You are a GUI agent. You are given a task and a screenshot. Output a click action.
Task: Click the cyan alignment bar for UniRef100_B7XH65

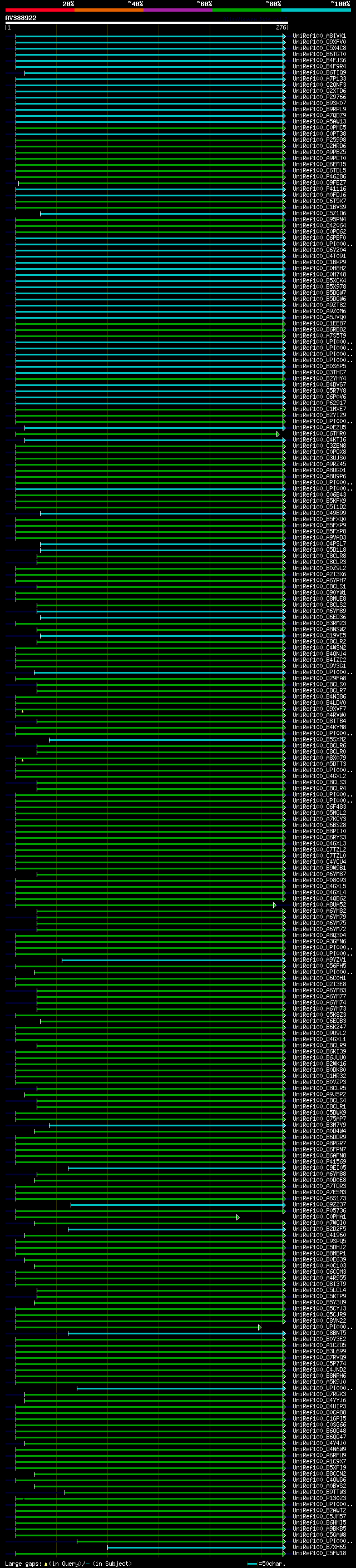click(x=196, y=1547)
